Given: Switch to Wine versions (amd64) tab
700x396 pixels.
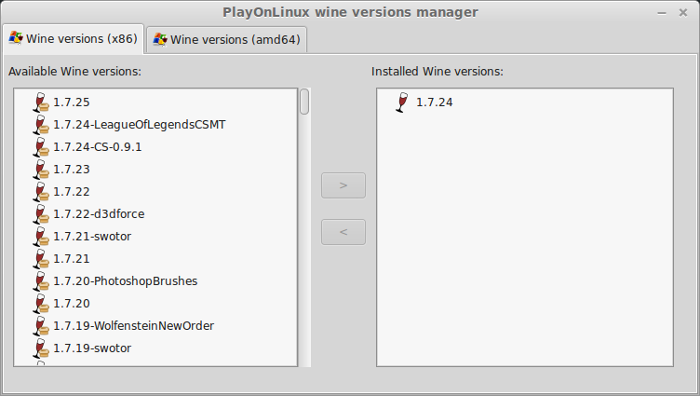Looking at the screenshot, I should tap(226, 39).
